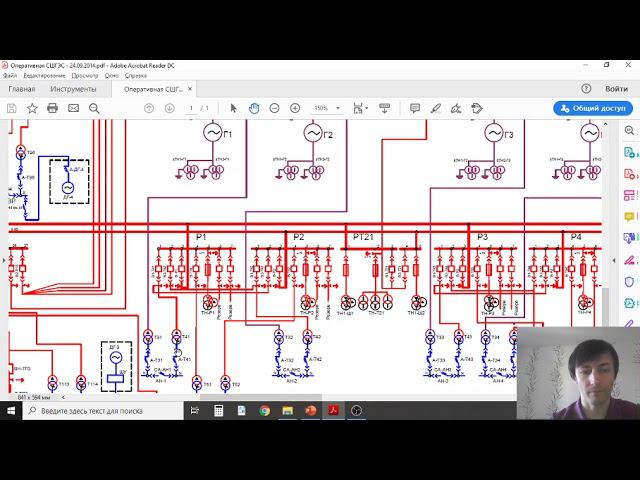
Task: Switch to the Инструменты tab
Action: [x=73, y=89]
